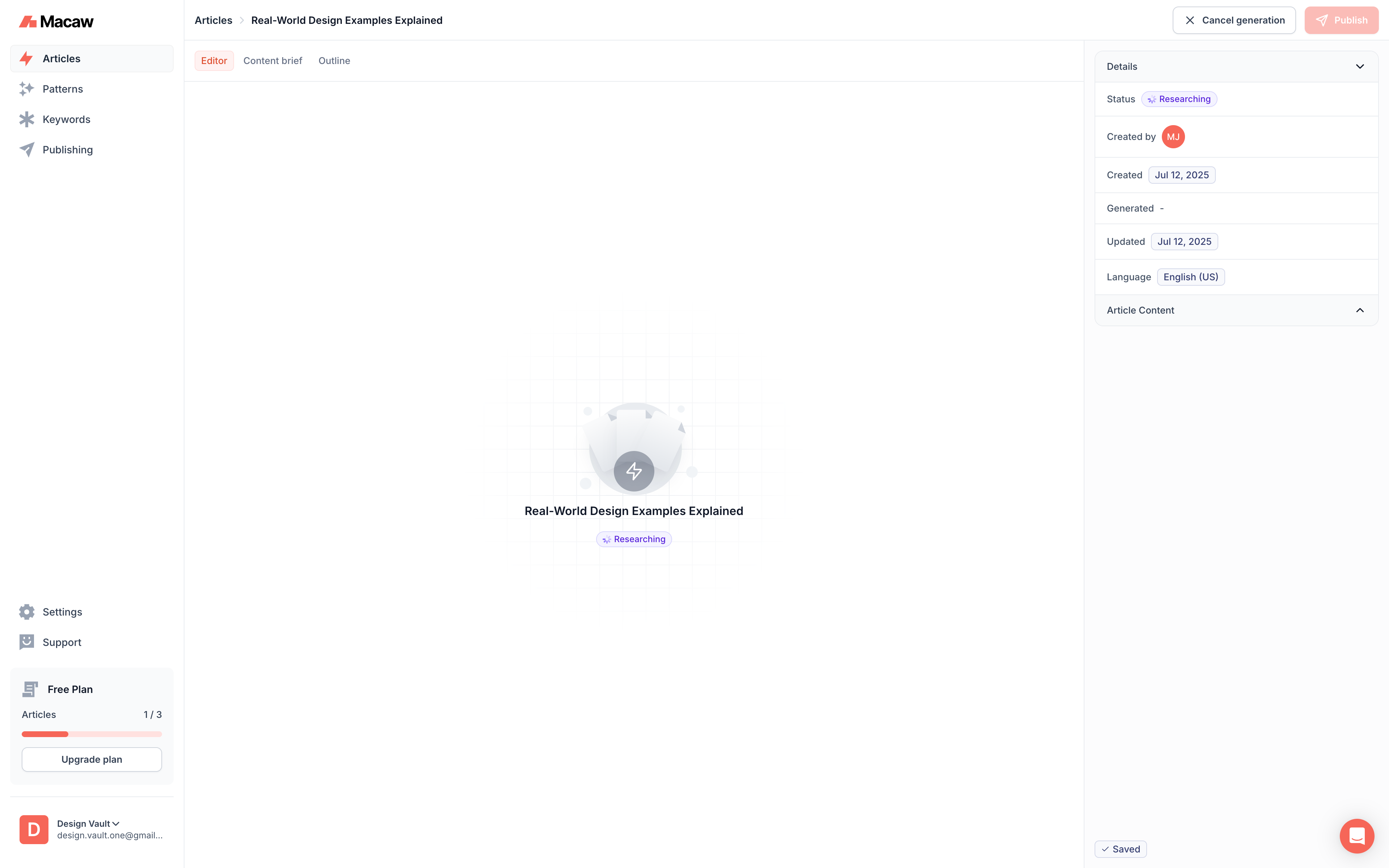
Task: Go to Articles in the breadcrumb
Action: (213, 20)
